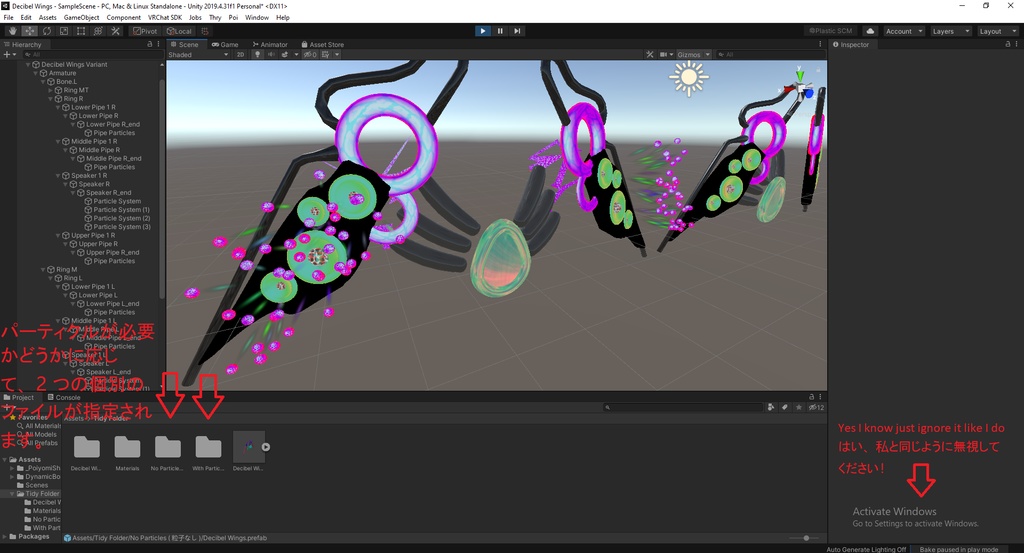The image size is (1024, 553).
Task: Search by type in Project panel
Action: tap(771, 407)
